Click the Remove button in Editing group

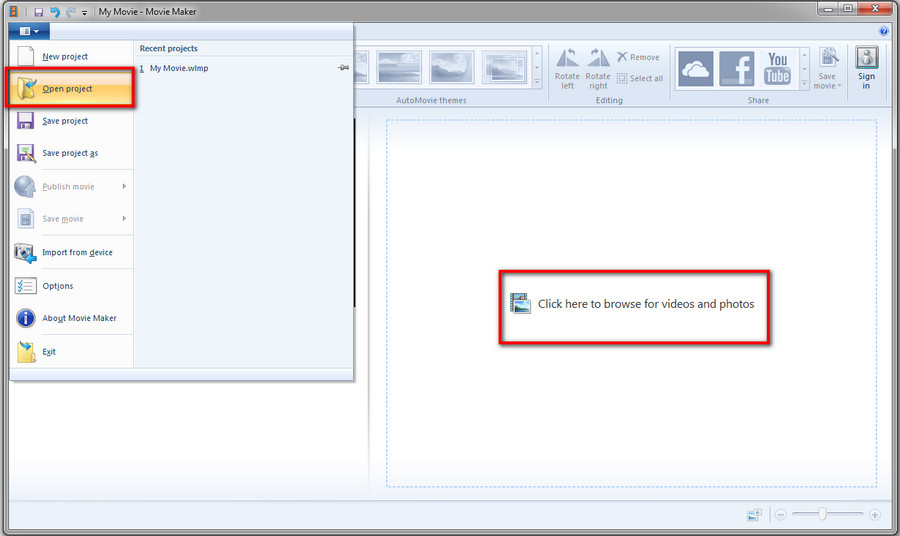638,57
